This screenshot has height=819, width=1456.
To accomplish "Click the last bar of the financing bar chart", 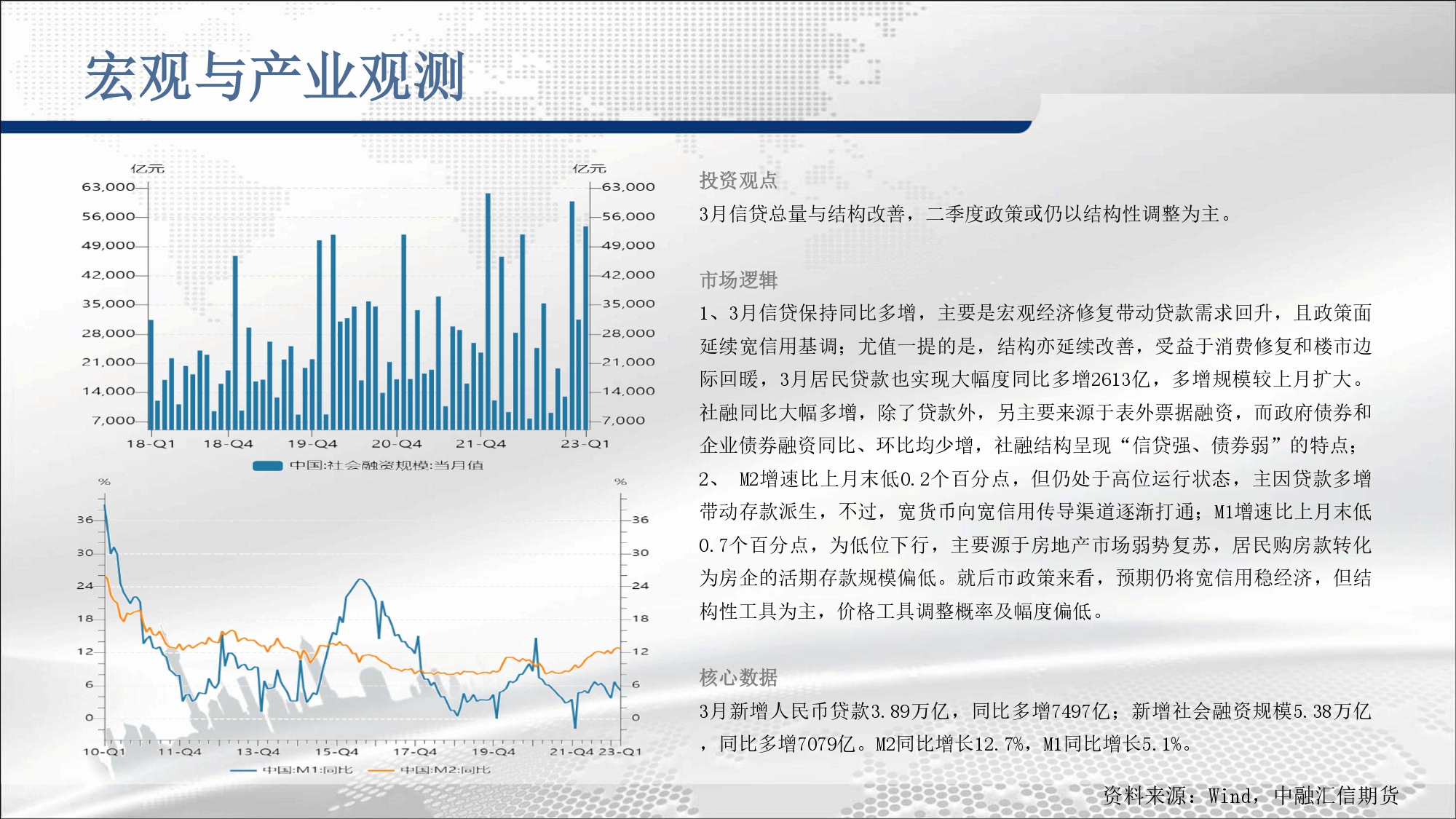I will click(585, 328).
